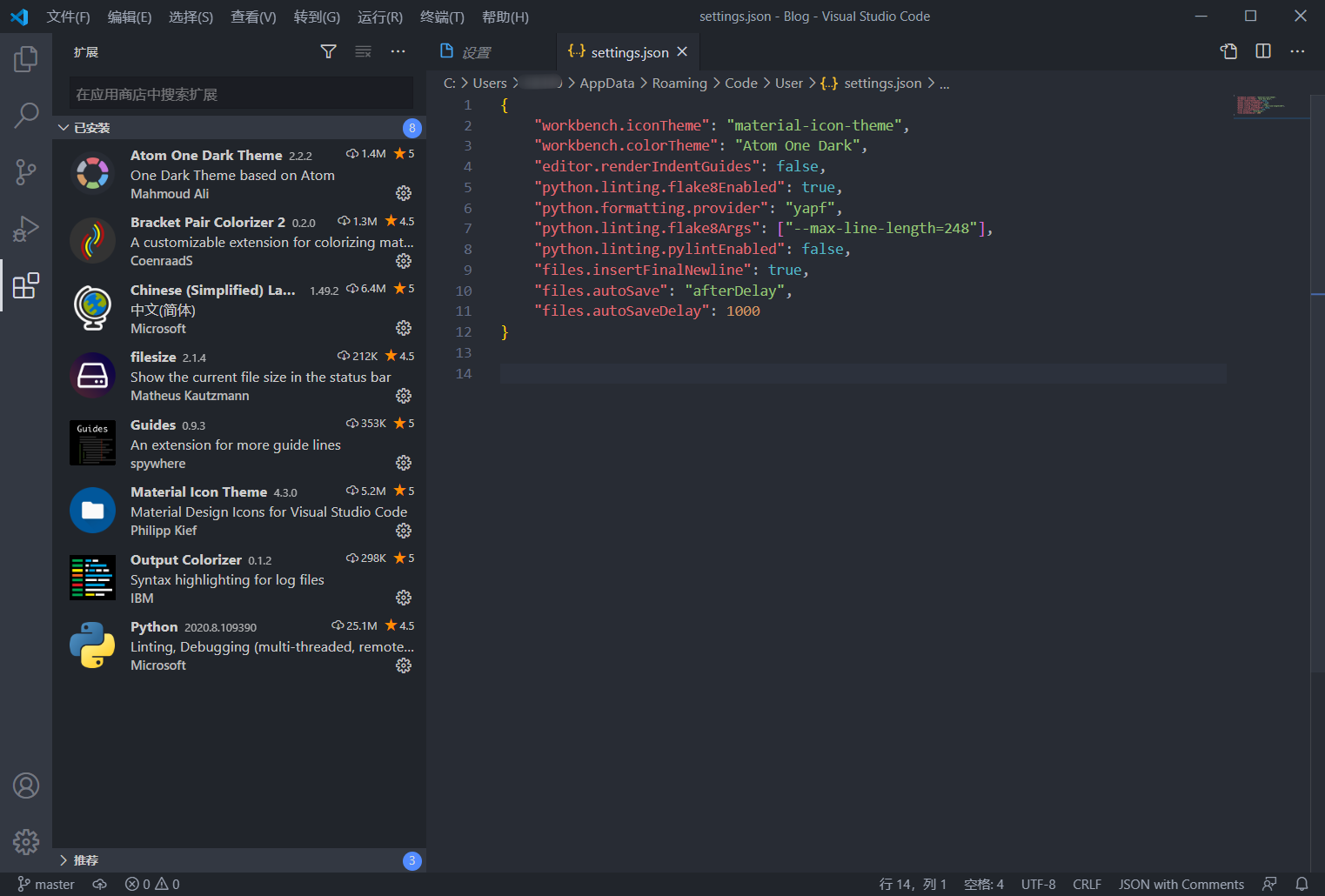Open the Manage gear in activity bar

pos(26,841)
